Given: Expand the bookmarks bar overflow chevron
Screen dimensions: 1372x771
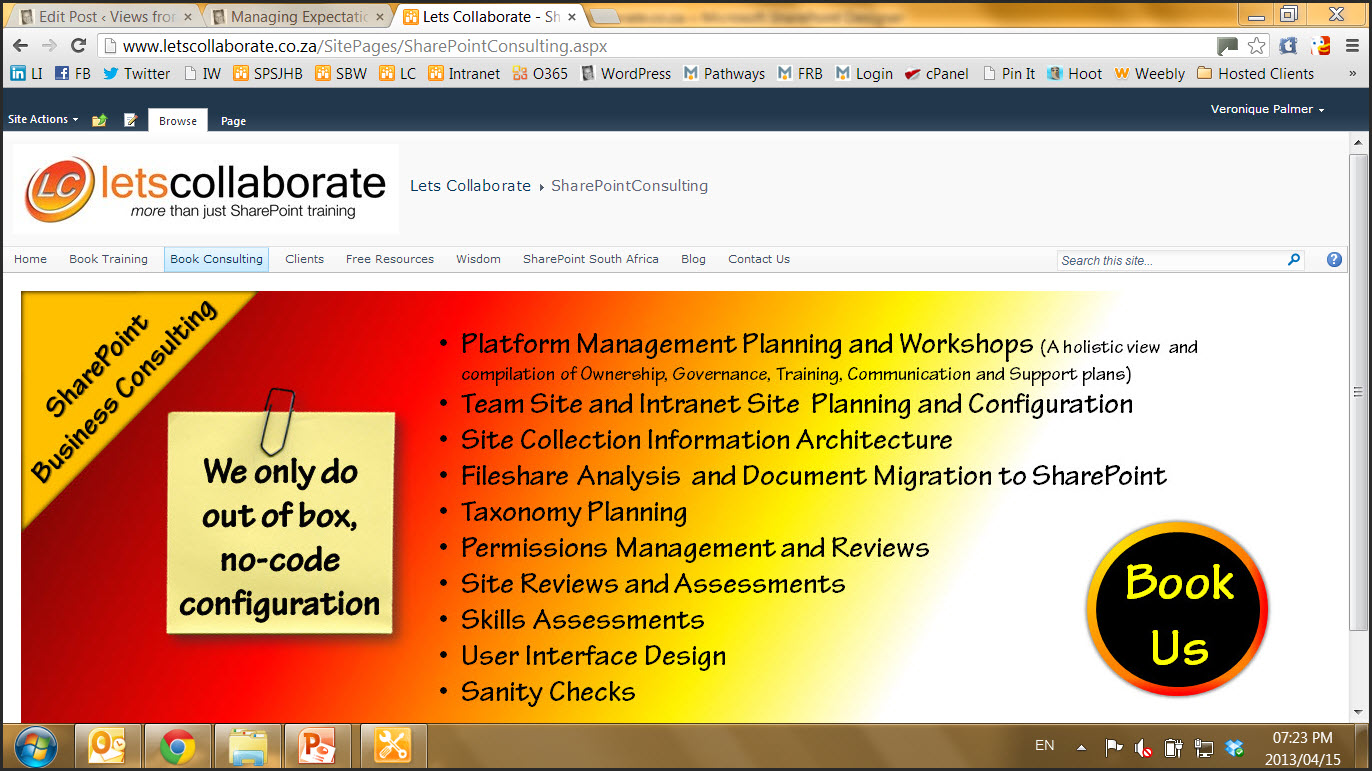Looking at the screenshot, I should pyautogui.click(x=1352, y=74).
